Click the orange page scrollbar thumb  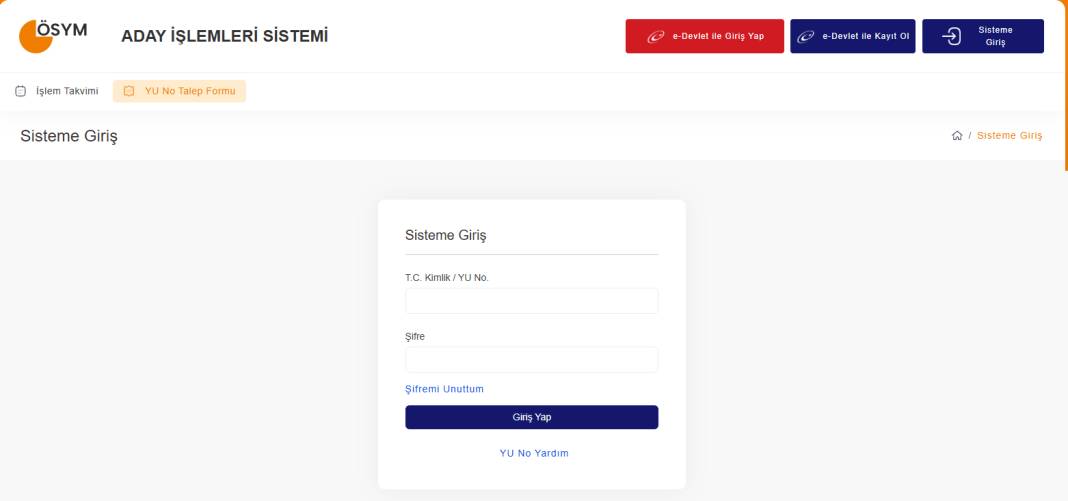click(x=1065, y=85)
